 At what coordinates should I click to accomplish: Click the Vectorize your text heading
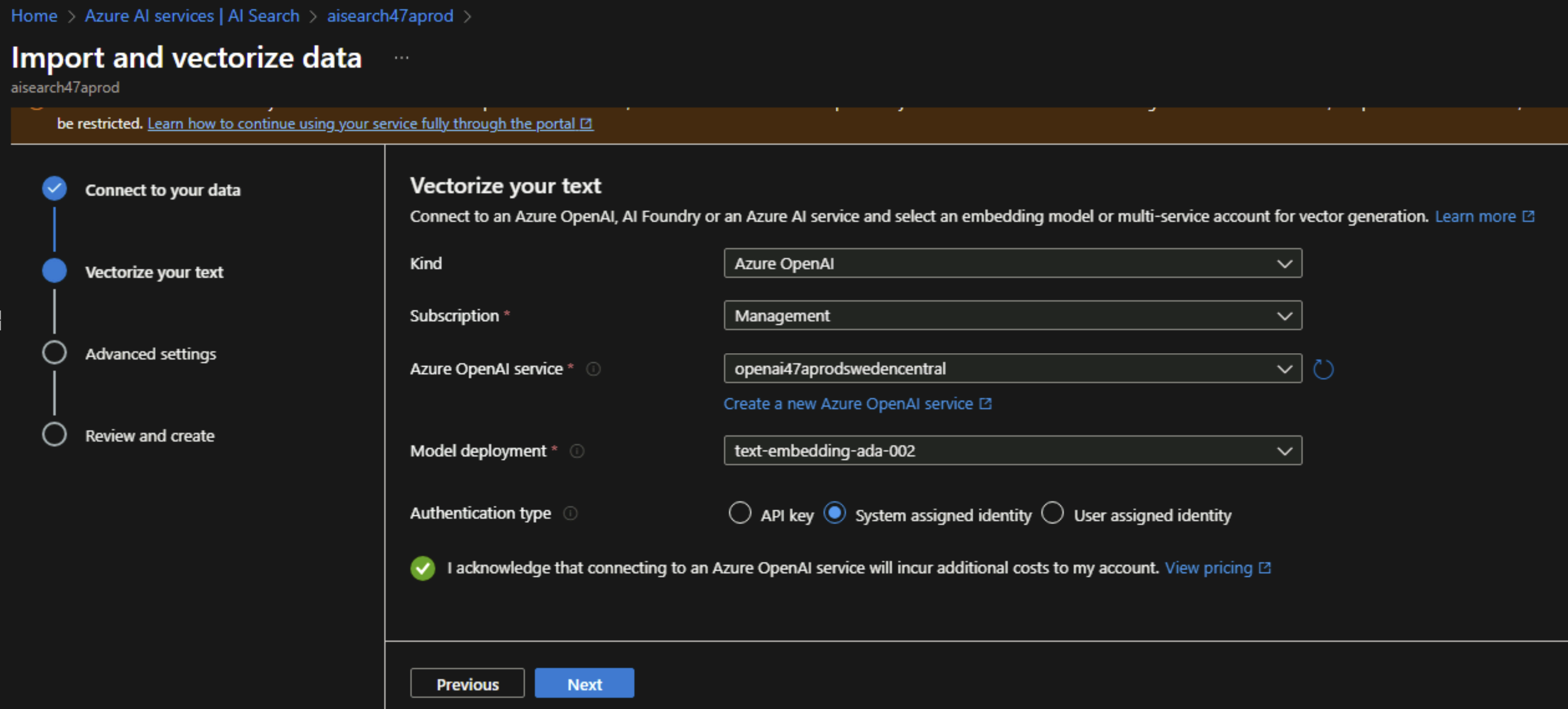tap(505, 186)
